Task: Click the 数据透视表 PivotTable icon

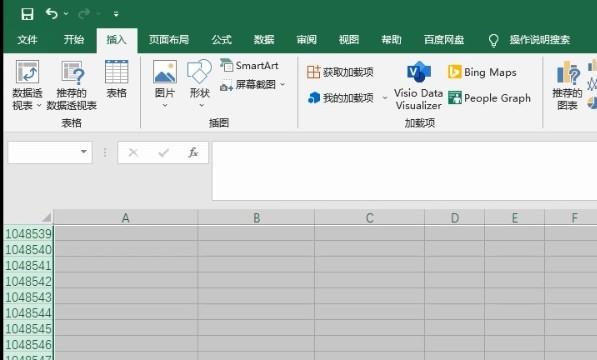Action: click(x=27, y=72)
